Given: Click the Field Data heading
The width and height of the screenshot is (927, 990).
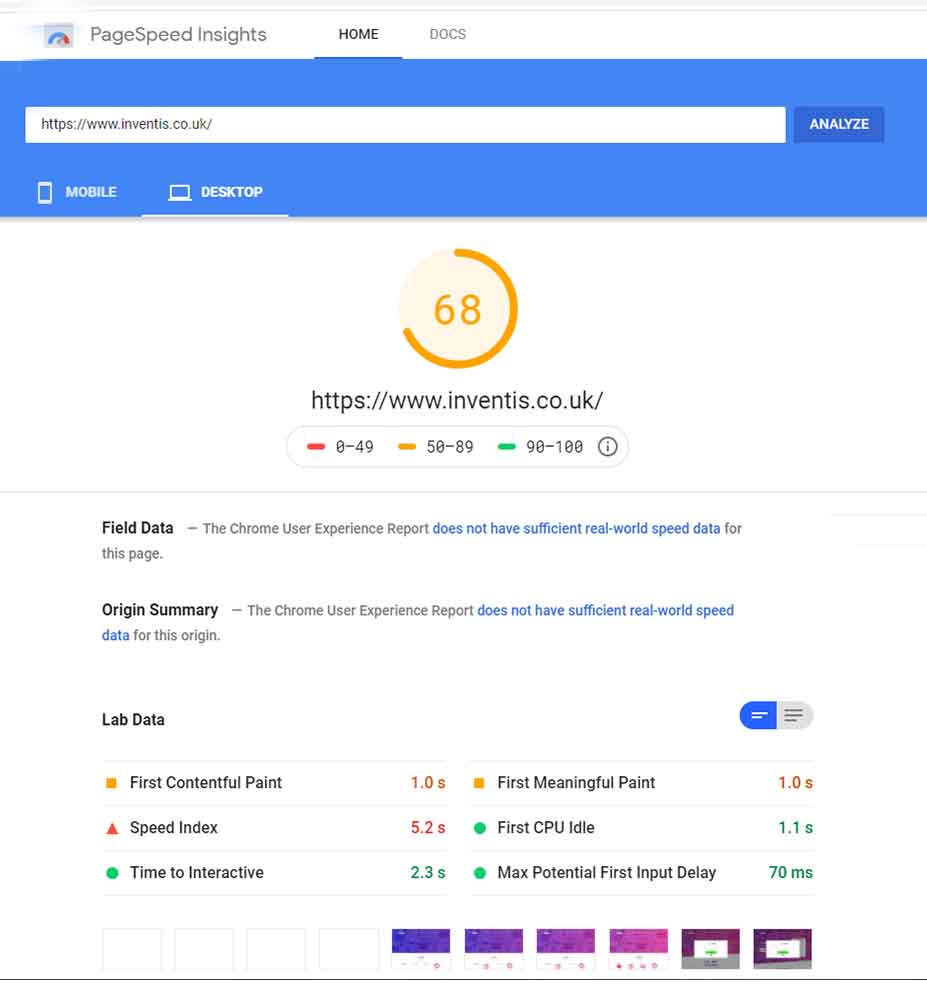Looking at the screenshot, I should (x=138, y=528).
